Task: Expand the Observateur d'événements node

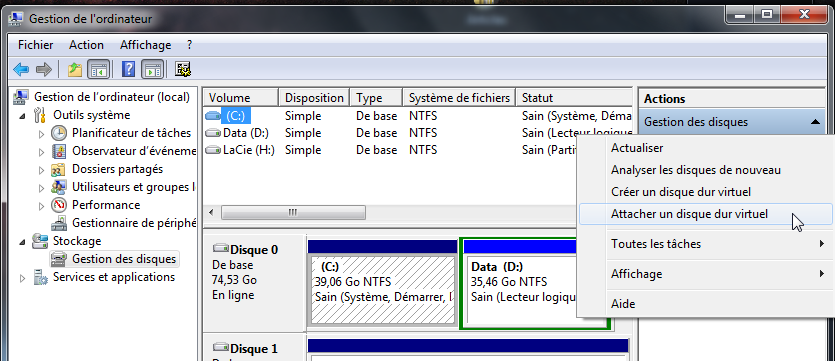Action: click(x=42, y=152)
